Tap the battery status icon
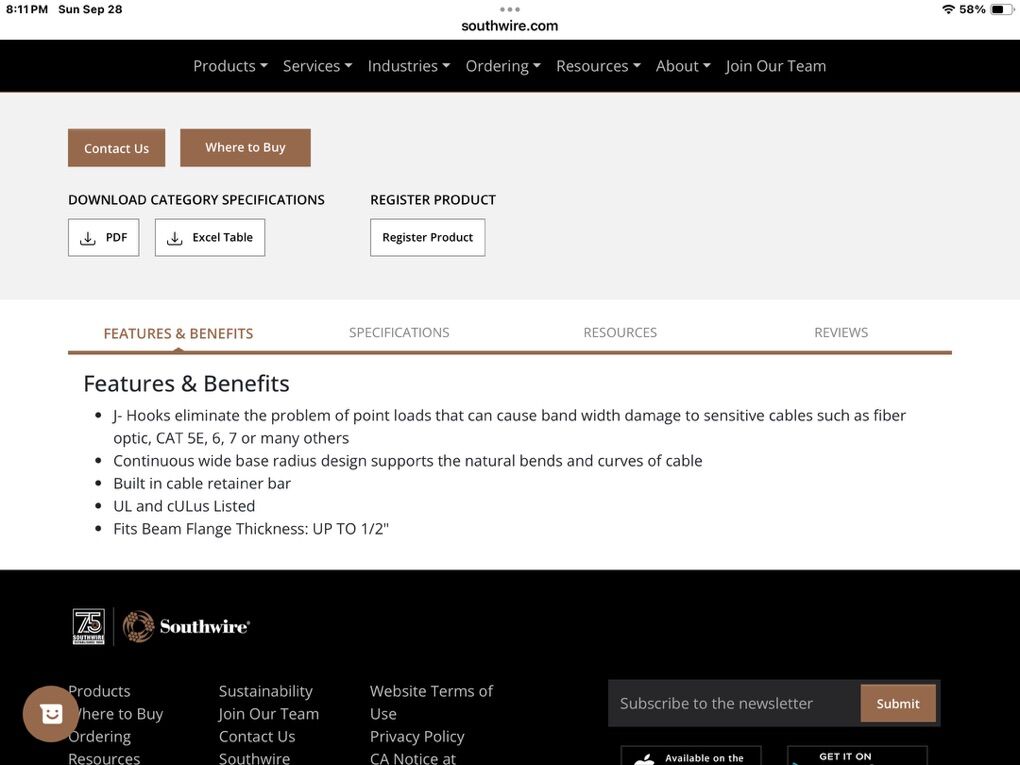Viewport: 1020px width, 765px height. [1002, 9]
